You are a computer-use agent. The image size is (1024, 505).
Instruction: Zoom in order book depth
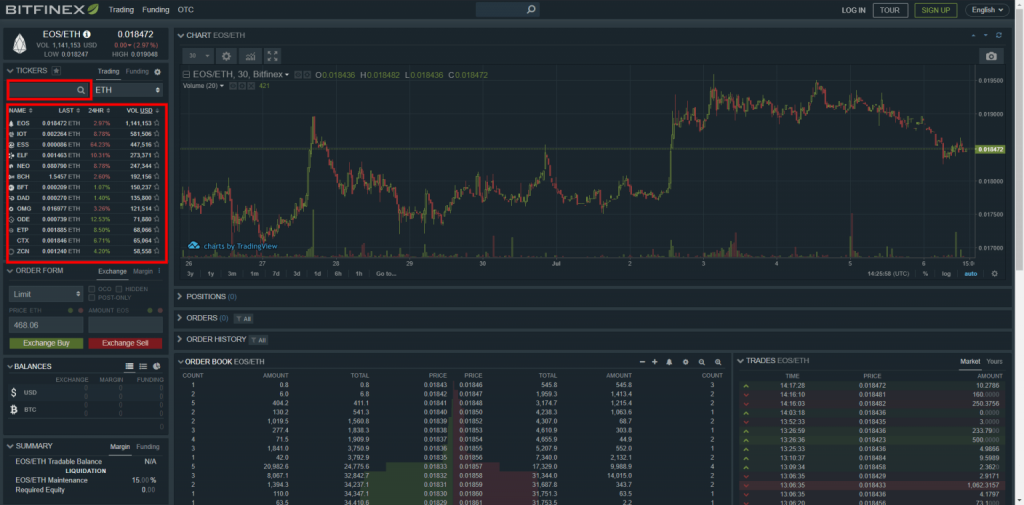coord(718,361)
